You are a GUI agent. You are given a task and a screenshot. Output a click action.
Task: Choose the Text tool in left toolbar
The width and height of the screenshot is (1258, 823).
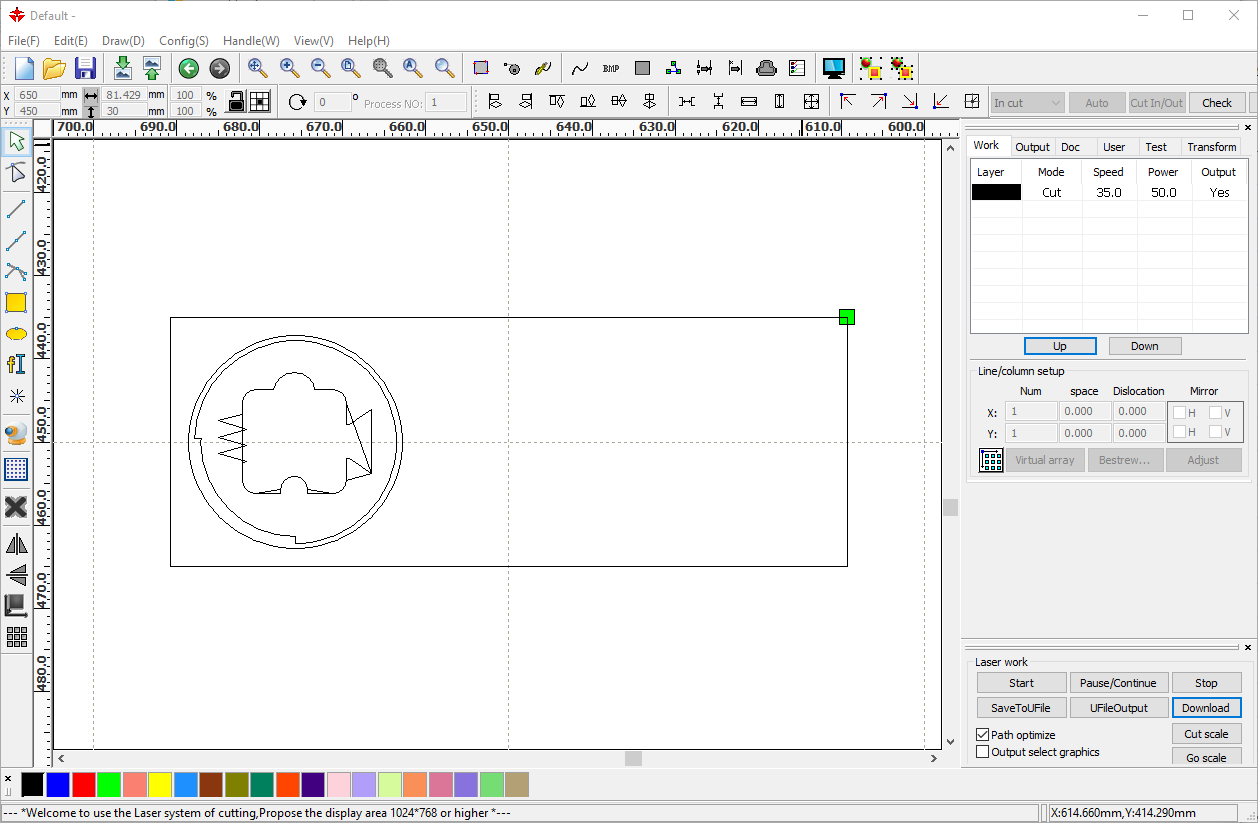click(16, 364)
